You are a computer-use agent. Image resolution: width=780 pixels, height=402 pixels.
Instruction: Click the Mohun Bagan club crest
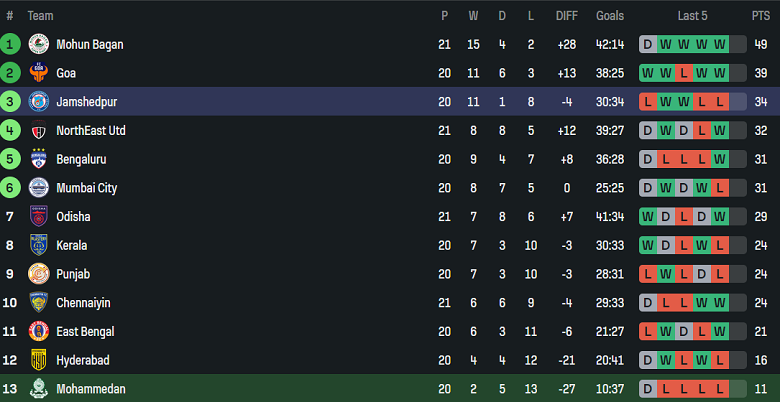click(39, 44)
